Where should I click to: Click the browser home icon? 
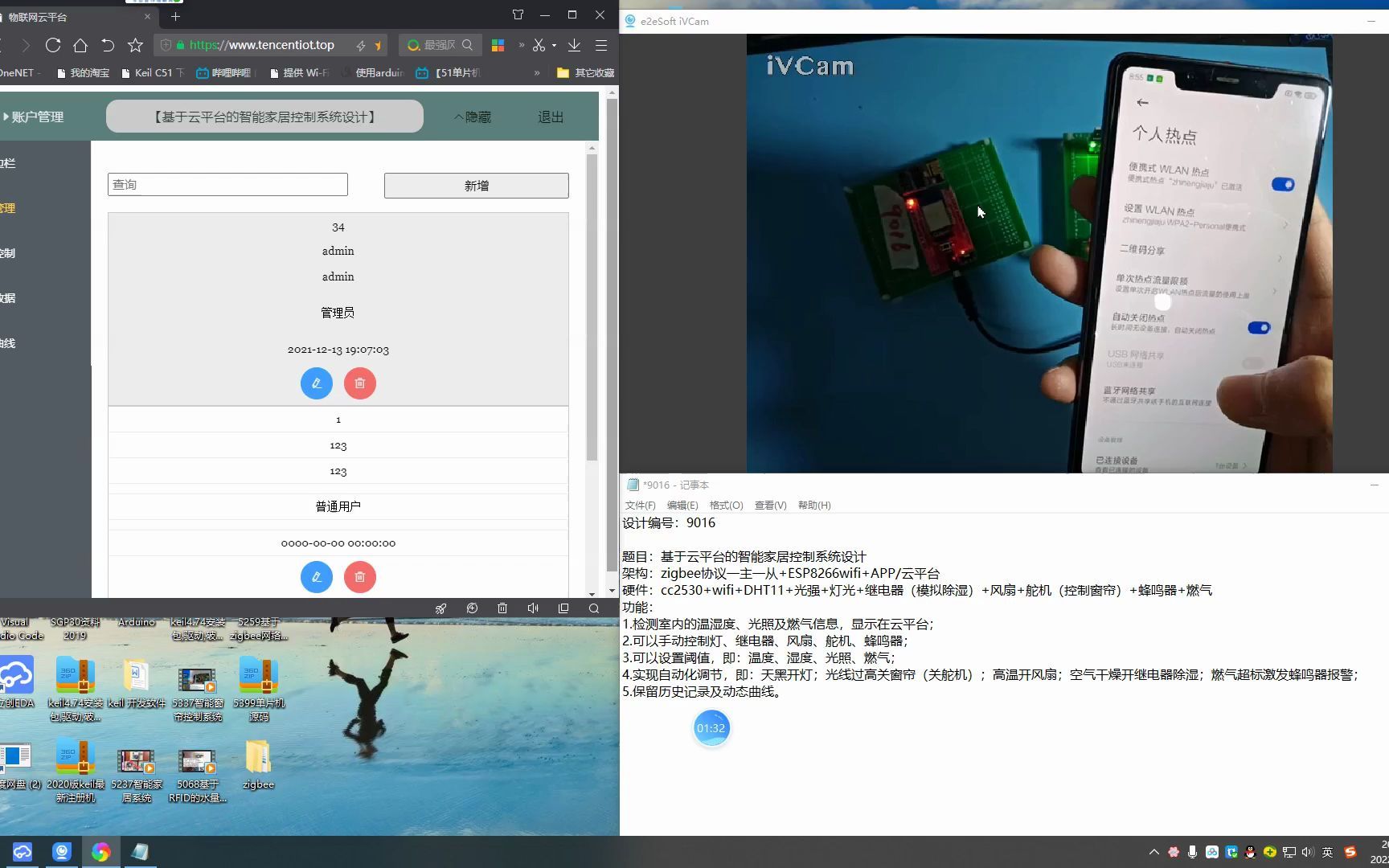point(80,45)
